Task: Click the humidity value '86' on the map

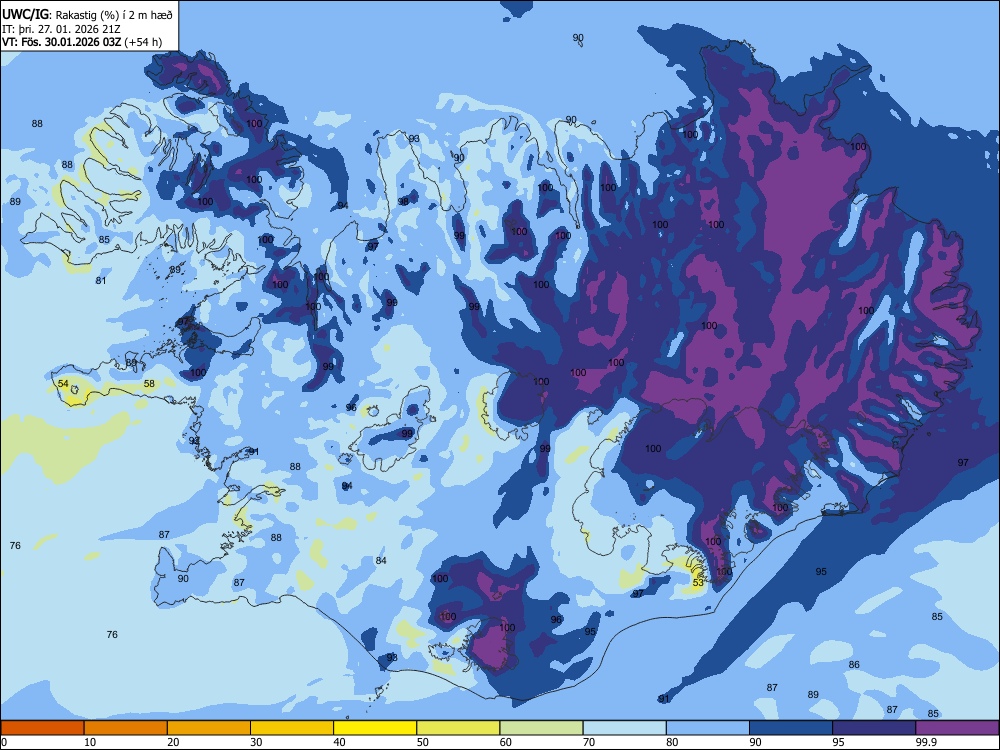Action: click(854, 665)
